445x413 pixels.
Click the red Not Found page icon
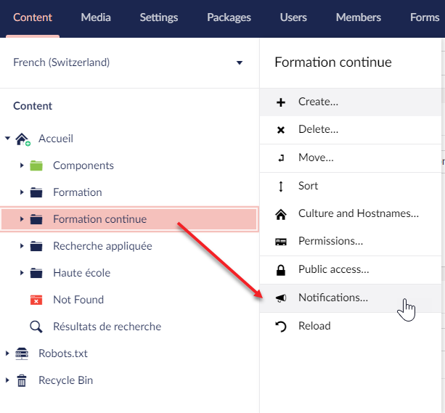[x=36, y=300]
